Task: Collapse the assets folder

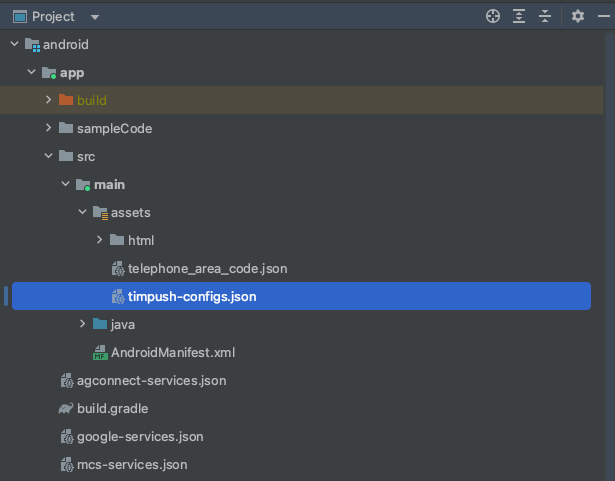Action: (82, 212)
